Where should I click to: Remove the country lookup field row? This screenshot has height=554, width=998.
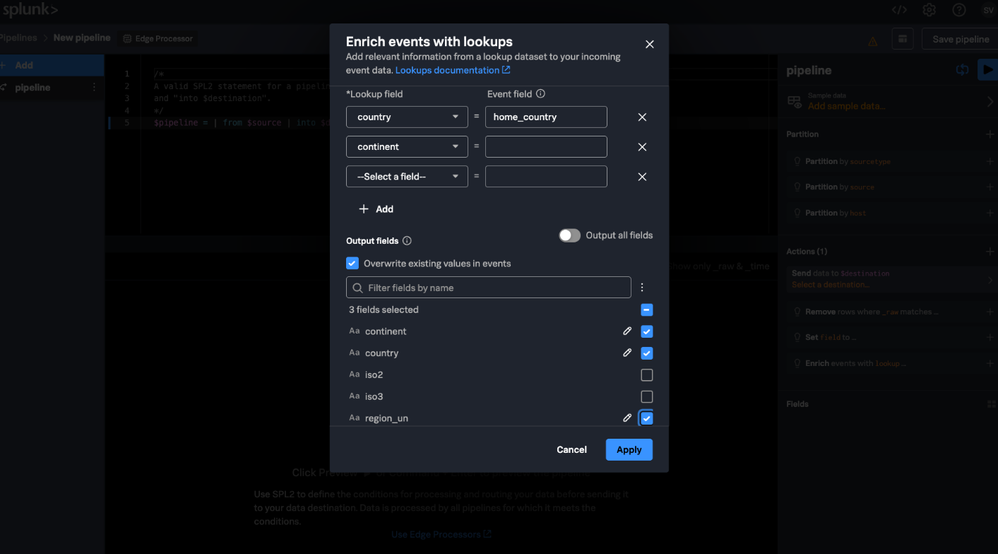pos(642,117)
